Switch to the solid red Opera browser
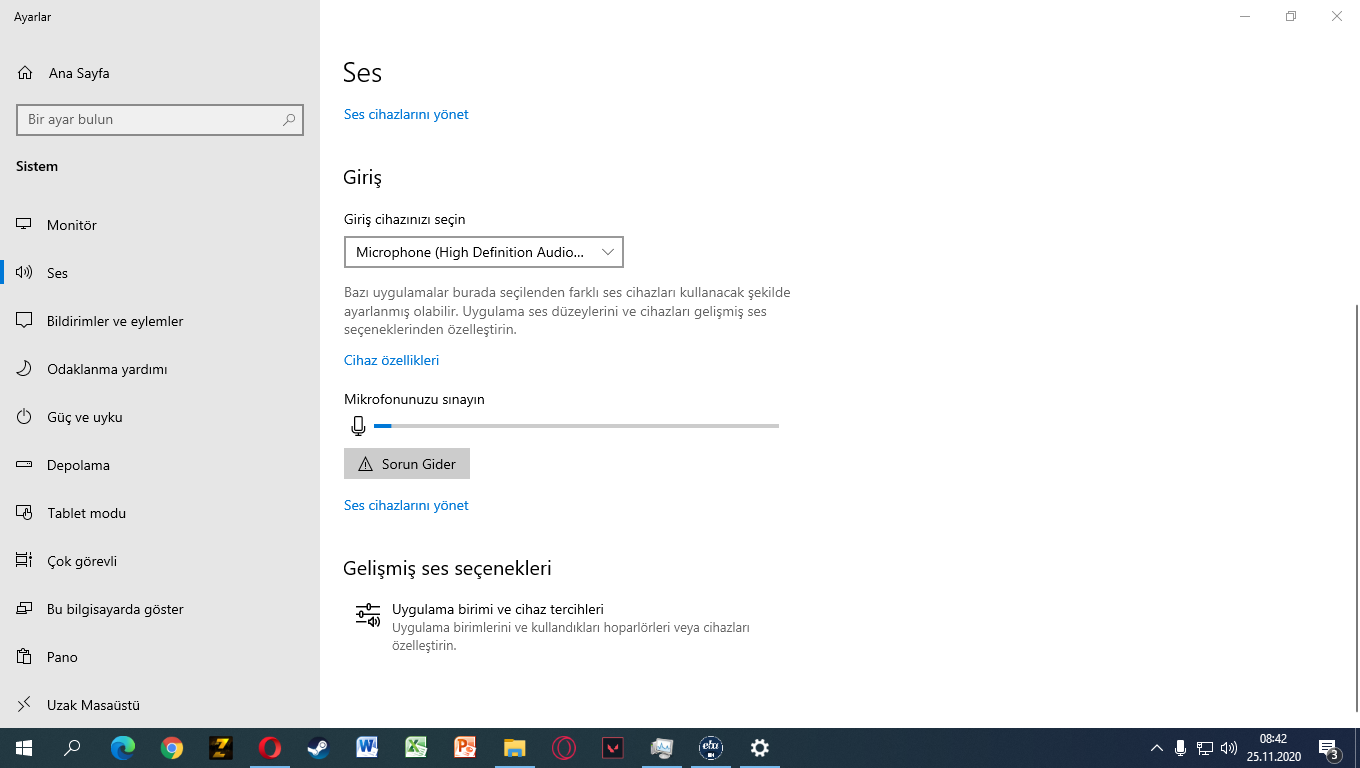Viewport: 1360px width, 768px height. pos(270,748)
